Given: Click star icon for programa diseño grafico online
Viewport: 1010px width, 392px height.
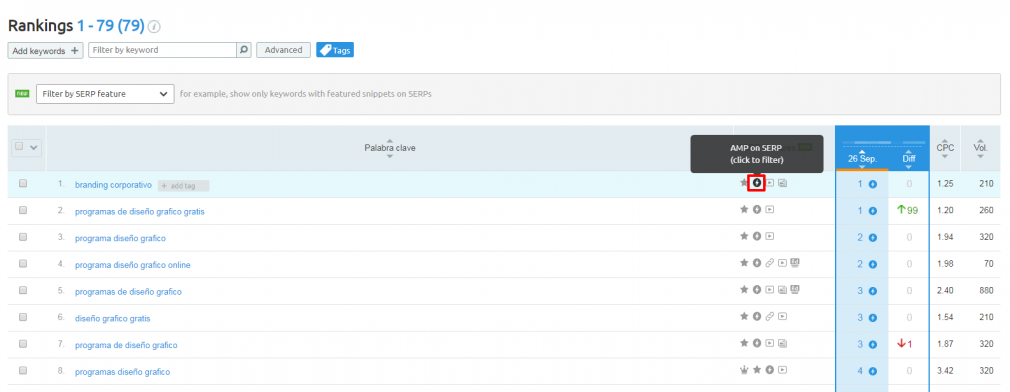Looking at the screenshot, I should tap(744, 263).
